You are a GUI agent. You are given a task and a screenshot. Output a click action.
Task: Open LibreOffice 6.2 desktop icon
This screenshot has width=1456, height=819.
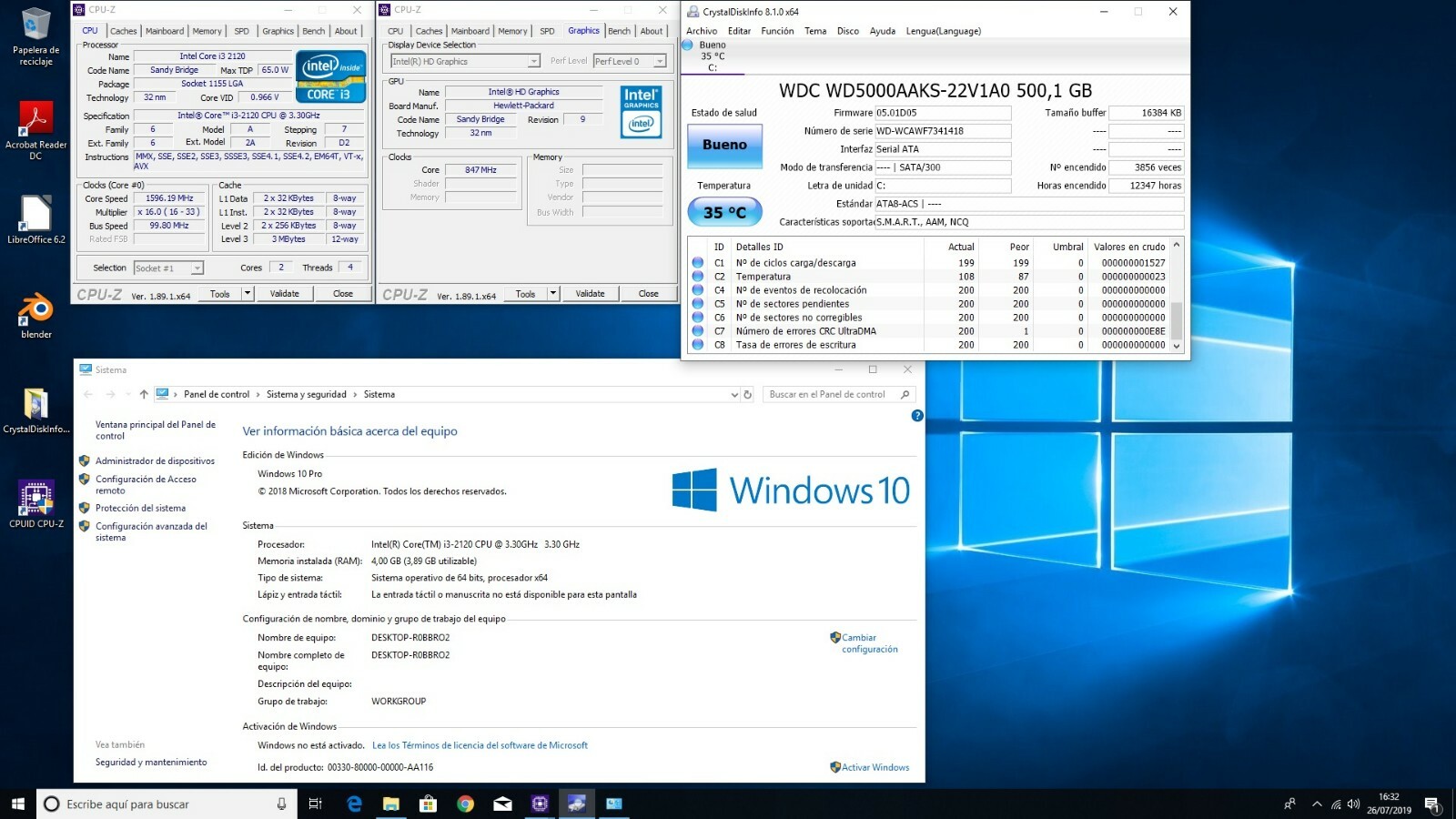35,219
